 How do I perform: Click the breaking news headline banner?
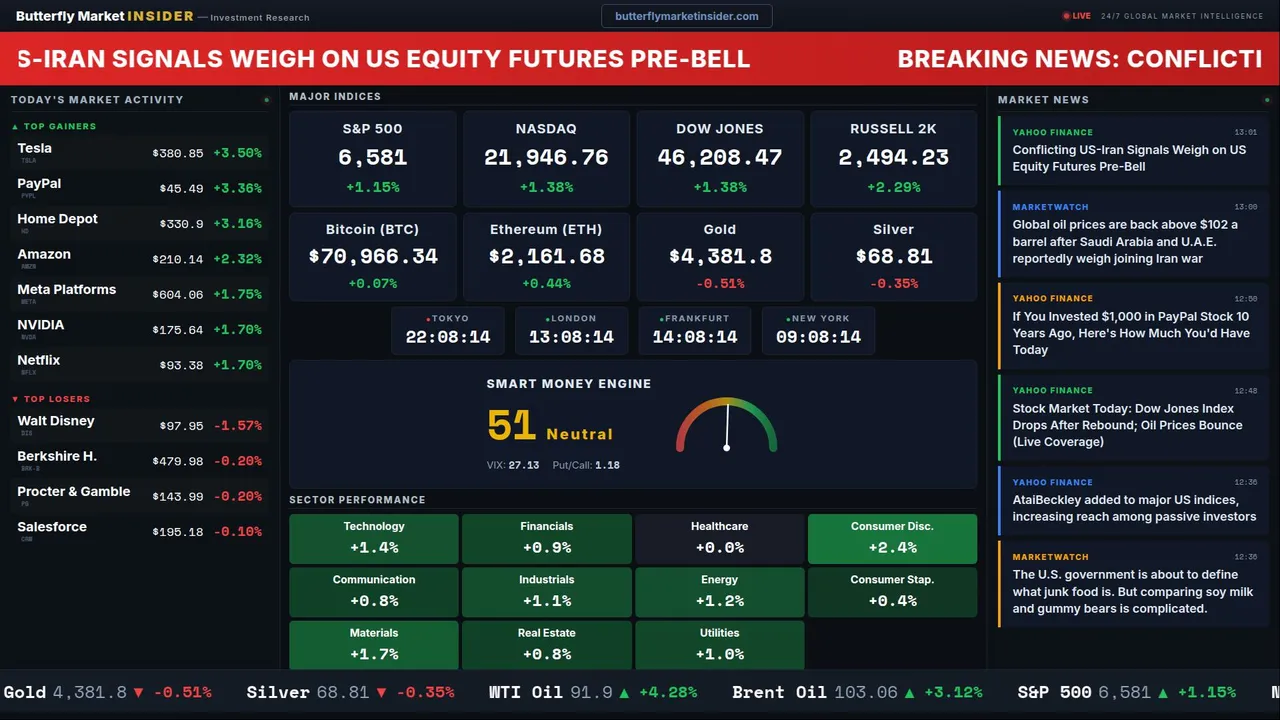640,58
